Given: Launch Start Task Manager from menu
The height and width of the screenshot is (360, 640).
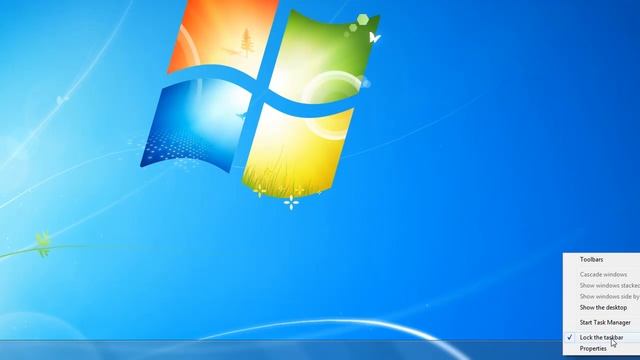Looking at the screenshot, I should (x=602, y=322).
